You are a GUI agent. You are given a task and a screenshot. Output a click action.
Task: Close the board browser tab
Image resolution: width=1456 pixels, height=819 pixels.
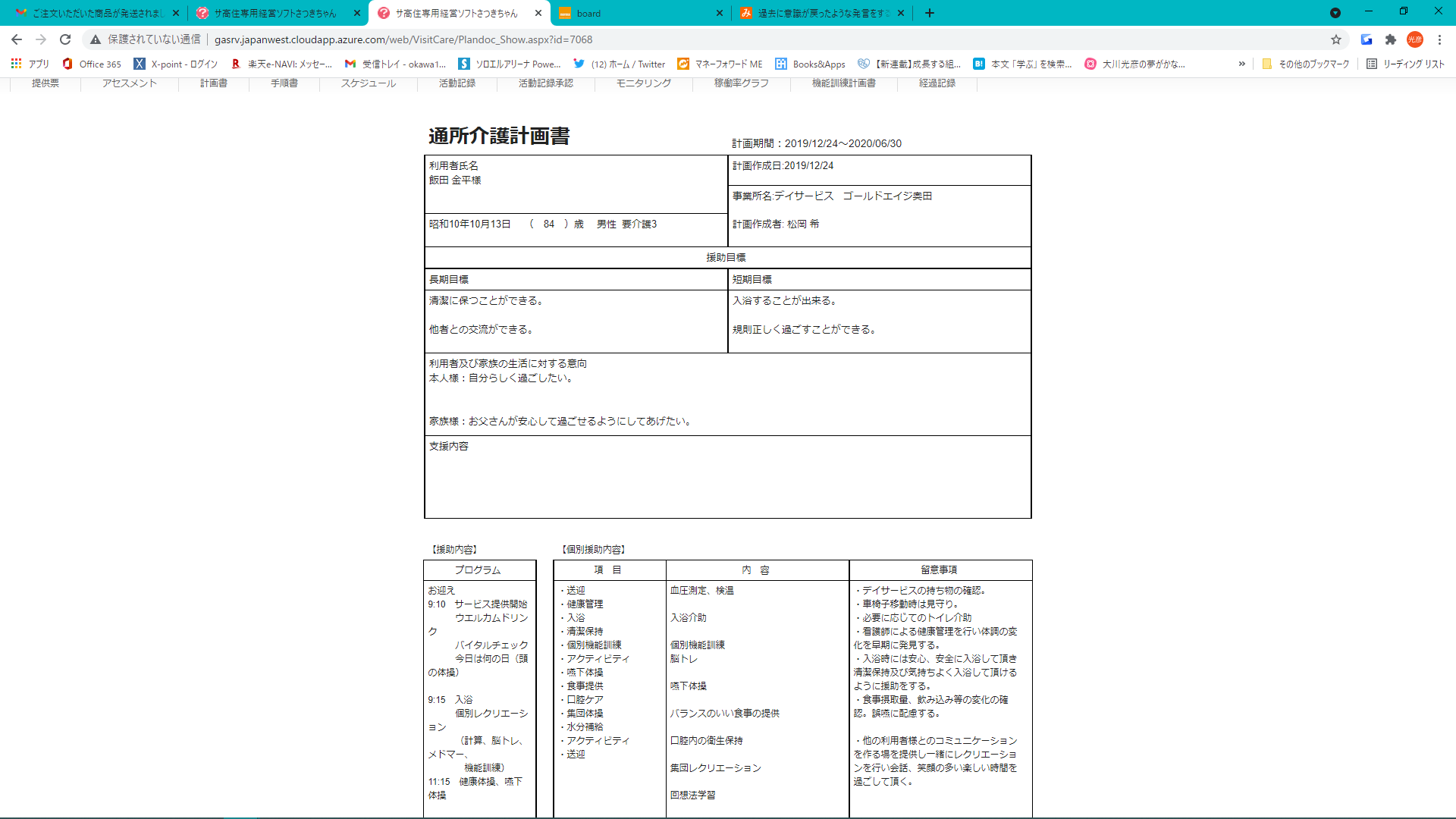click(x=720, y=13)
